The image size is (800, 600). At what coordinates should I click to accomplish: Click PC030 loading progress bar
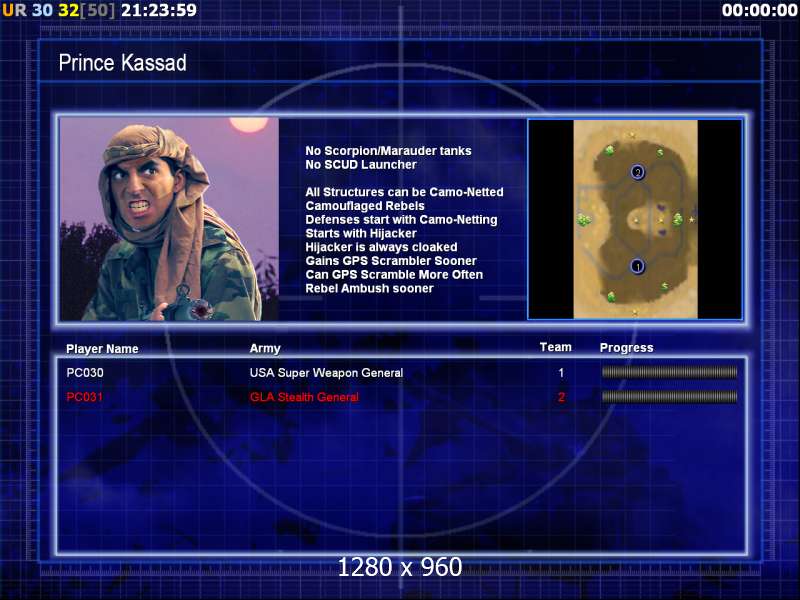669,372
